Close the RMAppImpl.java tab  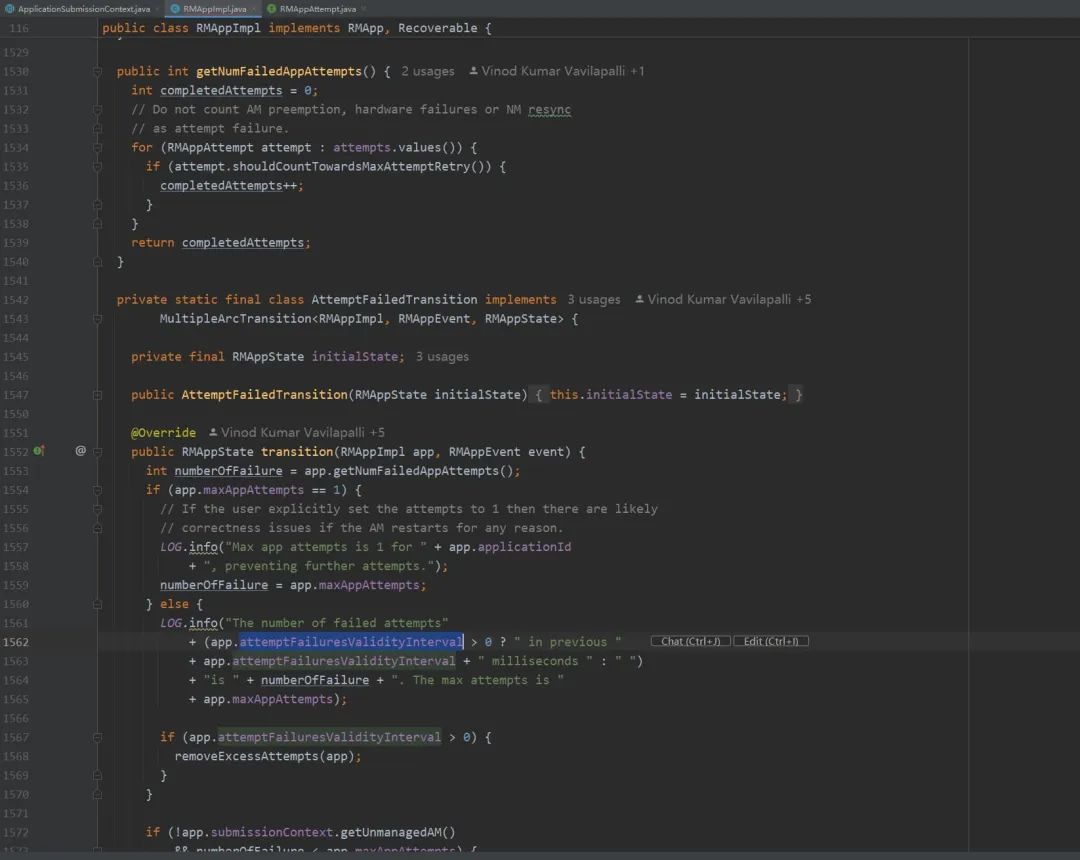tap(253, 9)
